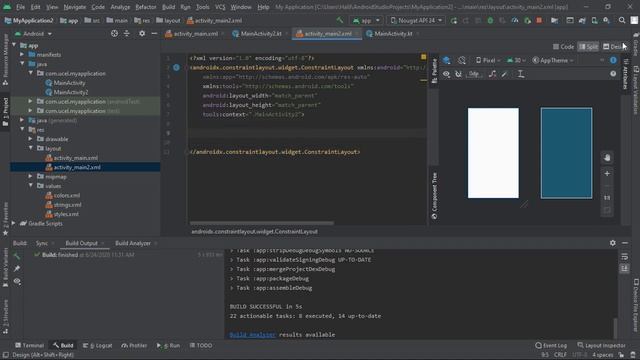The image size is (640, 360).
Task: Toggle the Build view eye icon
Action: pos(17,281)
